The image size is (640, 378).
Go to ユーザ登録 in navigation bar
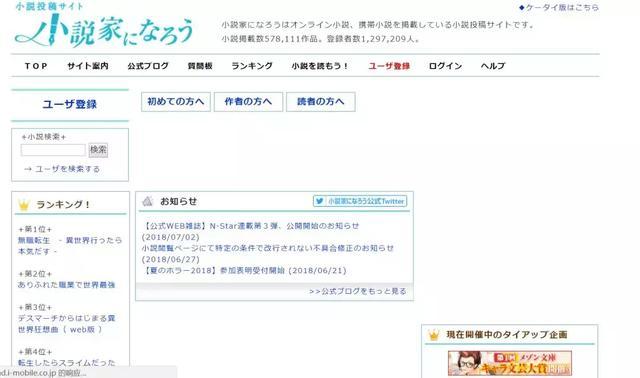(389, 66)
